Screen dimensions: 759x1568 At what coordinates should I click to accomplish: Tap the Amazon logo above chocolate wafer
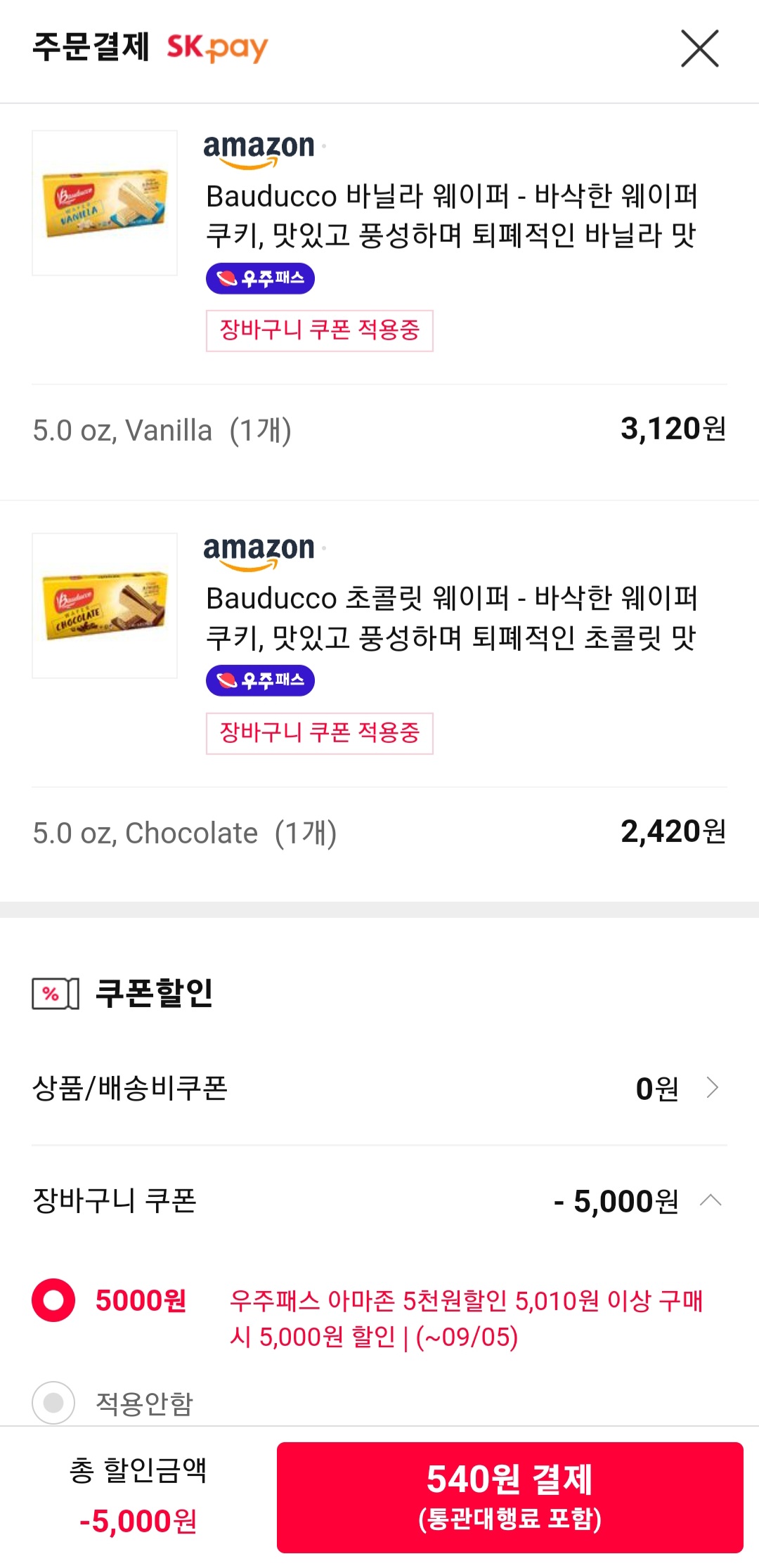pos(259,552)
